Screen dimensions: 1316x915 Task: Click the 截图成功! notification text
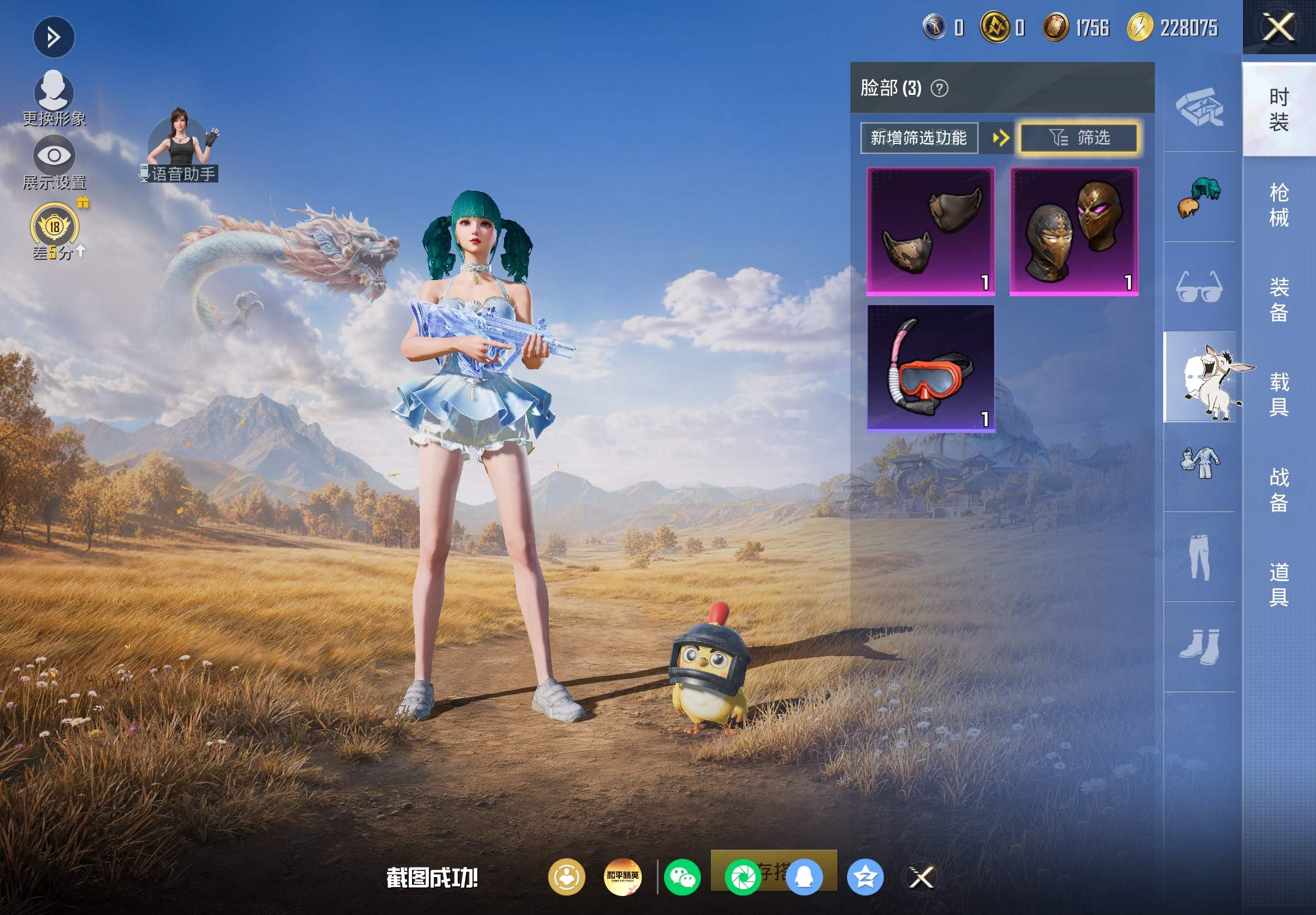(432, 877)
